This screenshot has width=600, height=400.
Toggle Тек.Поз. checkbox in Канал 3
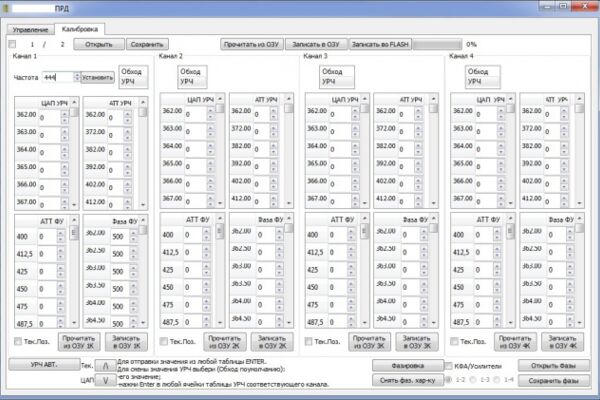point(308,341)
